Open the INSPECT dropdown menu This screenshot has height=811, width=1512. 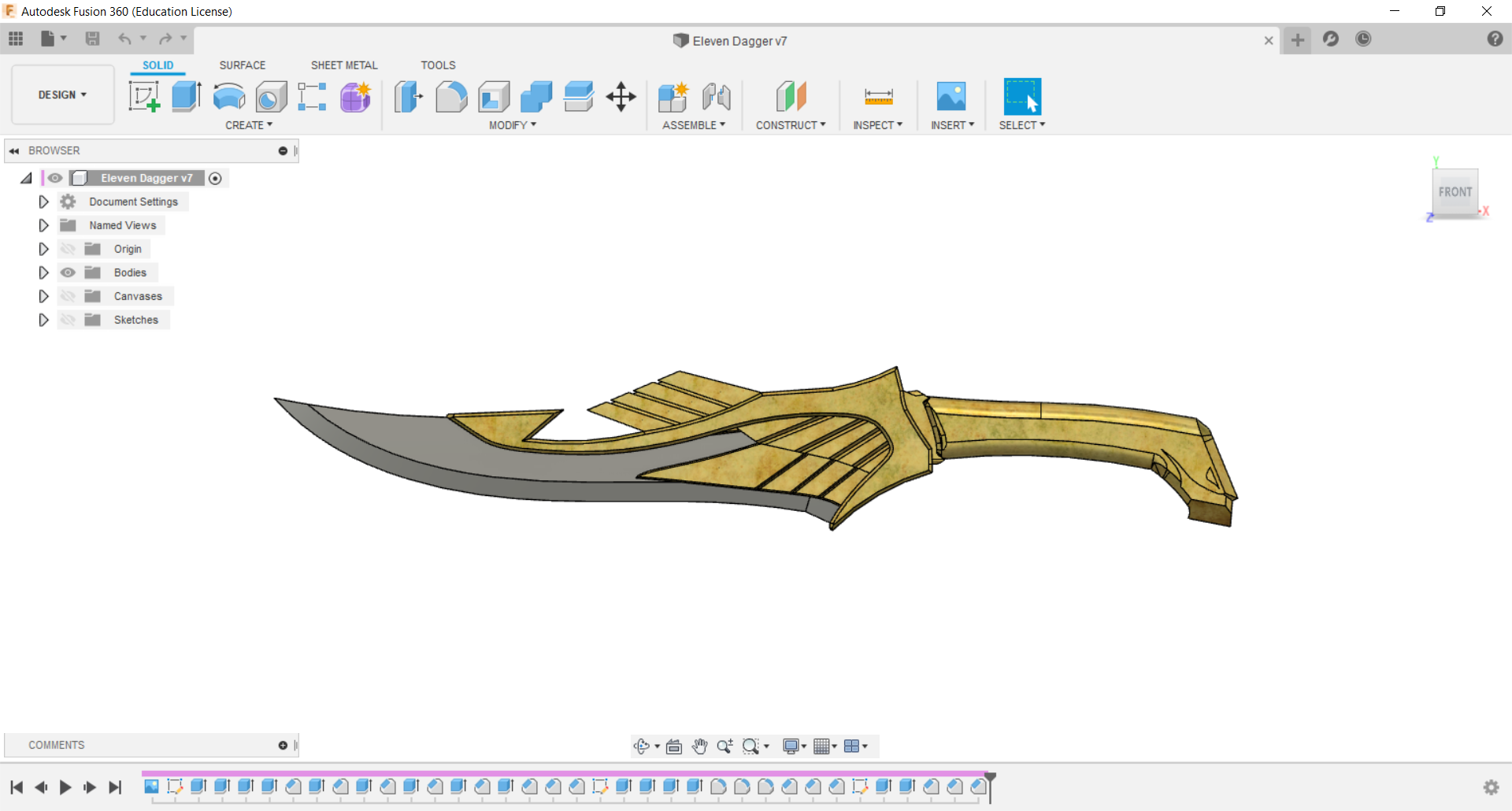(877, 125)
